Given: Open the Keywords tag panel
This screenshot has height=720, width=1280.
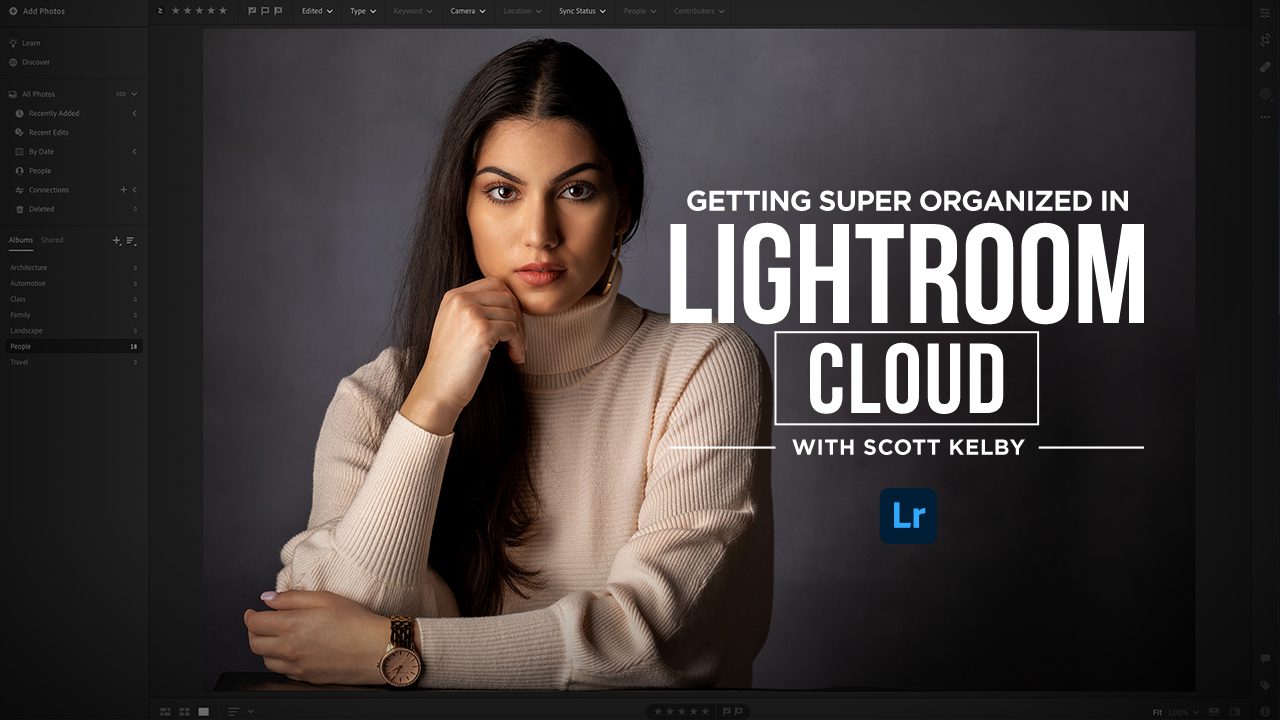Looking at the screenshot, I should click(1265, 686).
